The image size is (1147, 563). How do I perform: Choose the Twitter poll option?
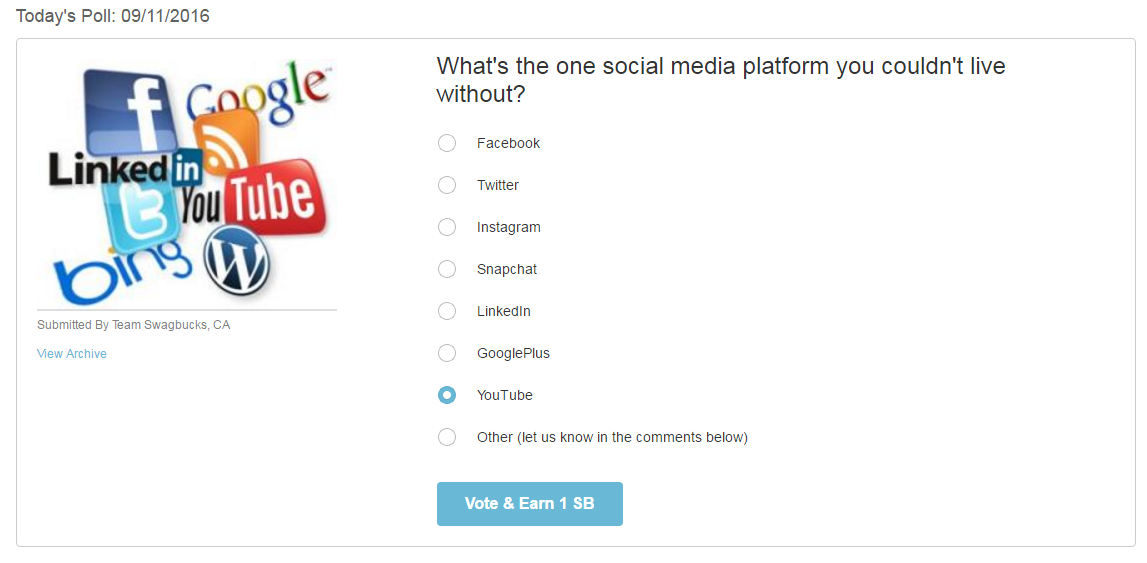coord(447,185)
